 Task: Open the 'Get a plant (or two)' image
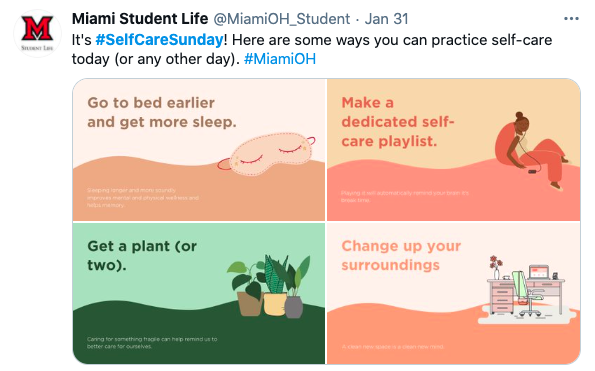pos(199,293)
